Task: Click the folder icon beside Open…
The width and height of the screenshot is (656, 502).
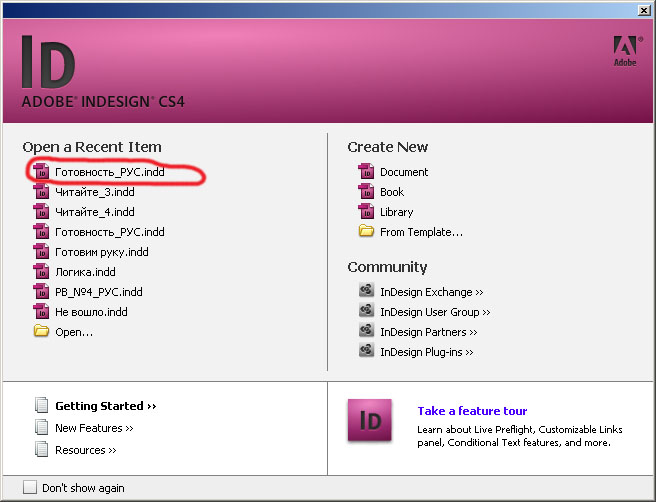Action: coord(41,331)
